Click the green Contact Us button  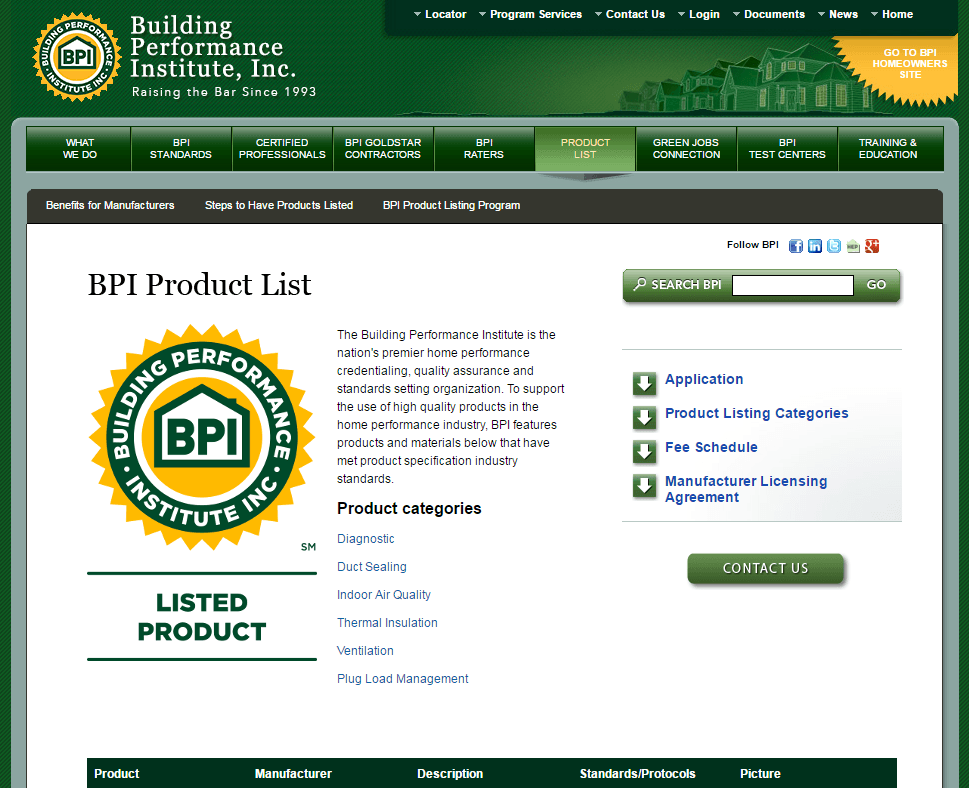point(765,568)
